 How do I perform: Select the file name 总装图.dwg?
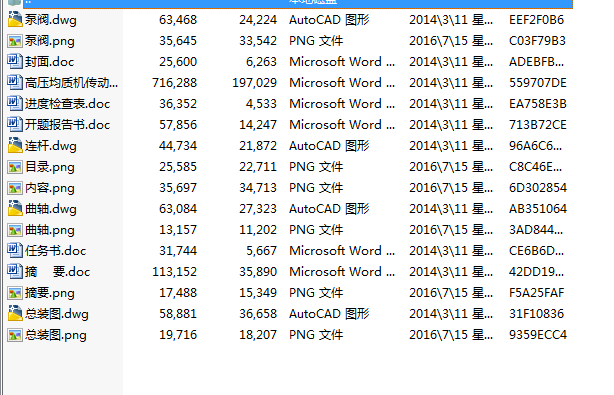pos(56,314)
